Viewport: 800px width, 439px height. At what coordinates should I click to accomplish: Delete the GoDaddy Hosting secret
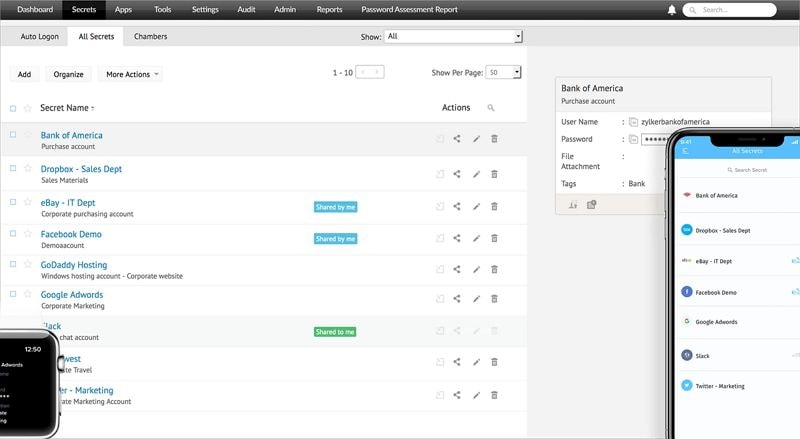(x=494, y=270)
